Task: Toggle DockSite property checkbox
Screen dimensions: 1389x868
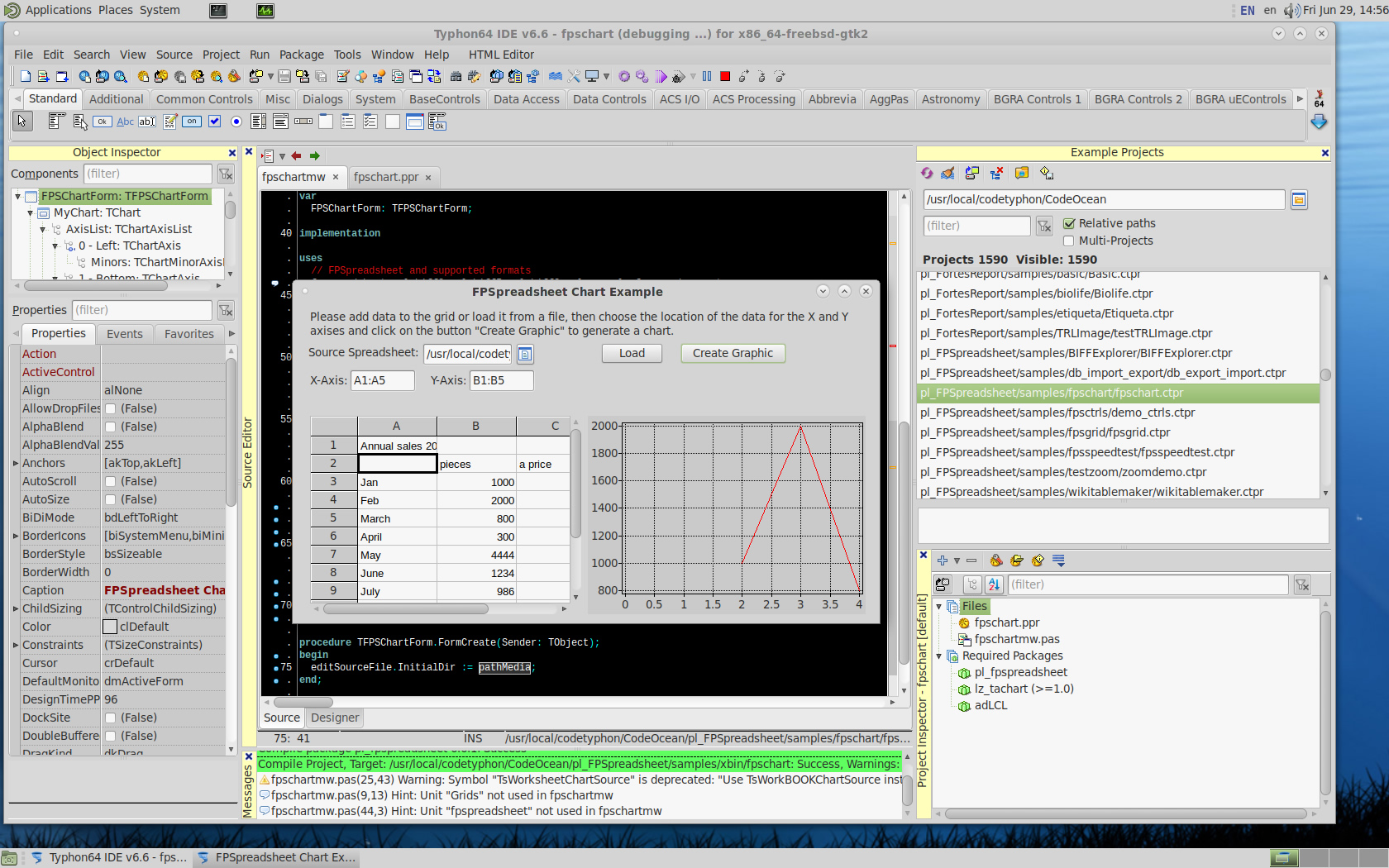Action: pyautogui.click(x=110, y=718)
